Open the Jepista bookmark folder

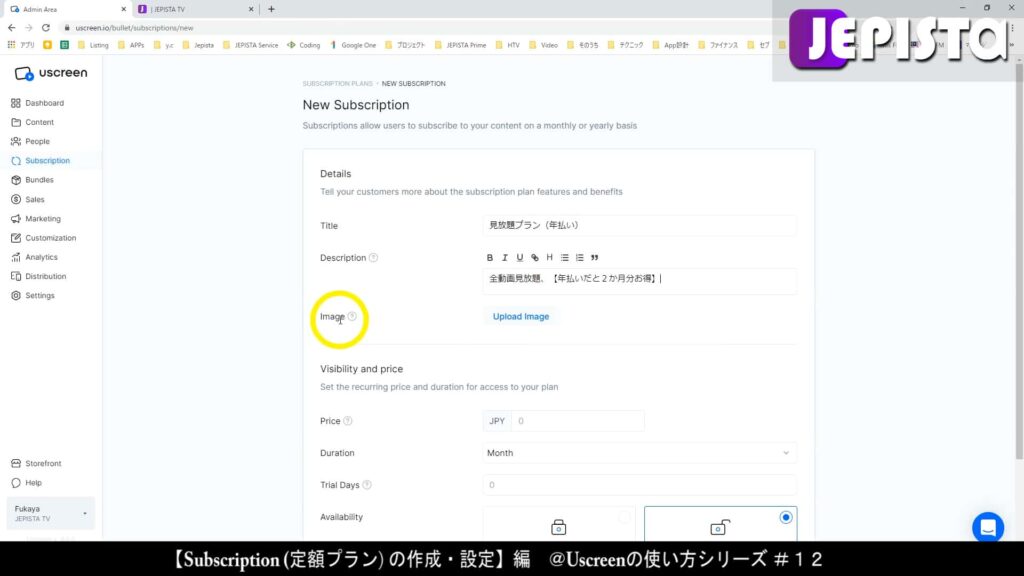point(199,45)
